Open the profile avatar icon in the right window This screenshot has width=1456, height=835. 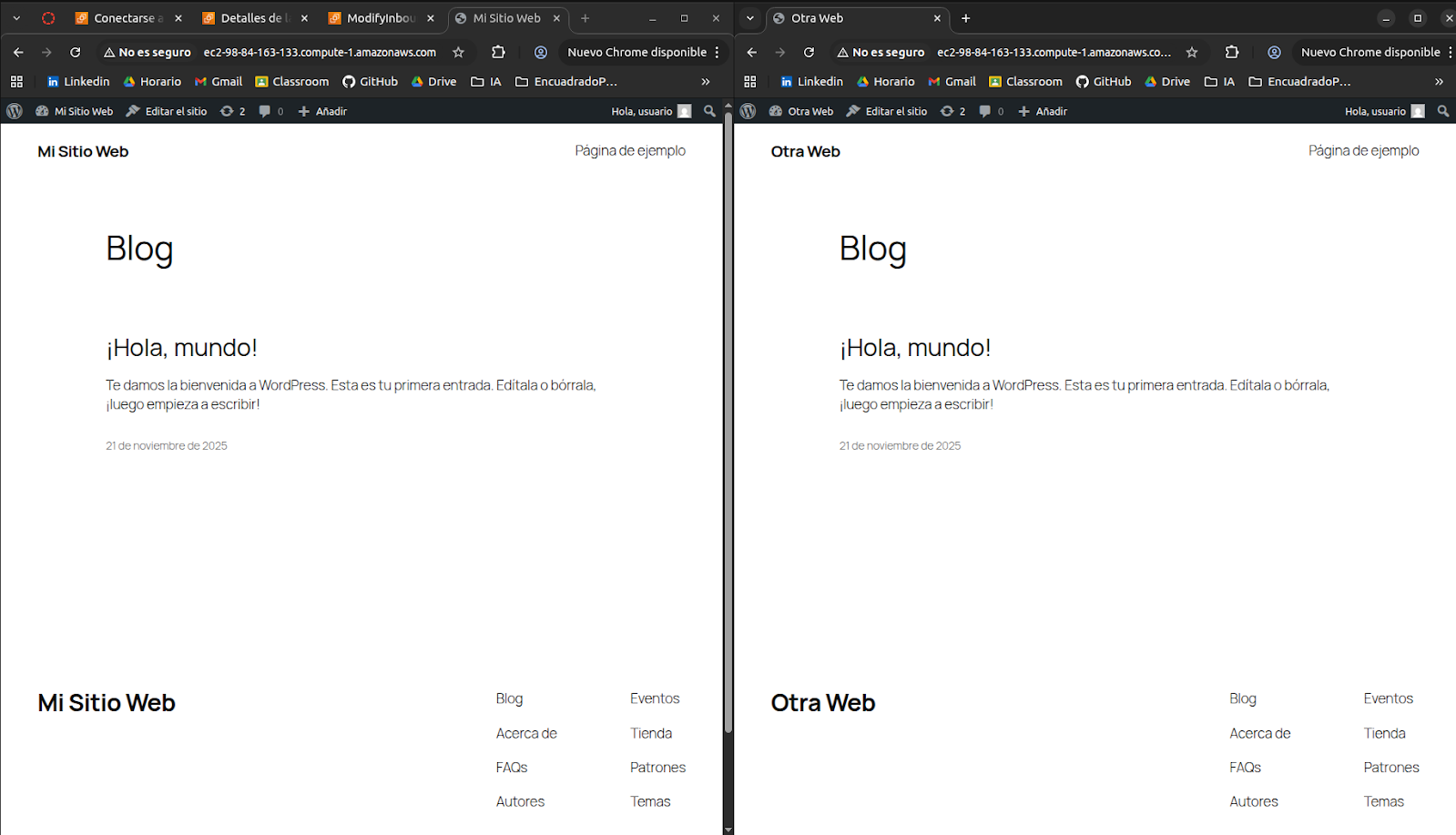click(x=1274, y=53)
